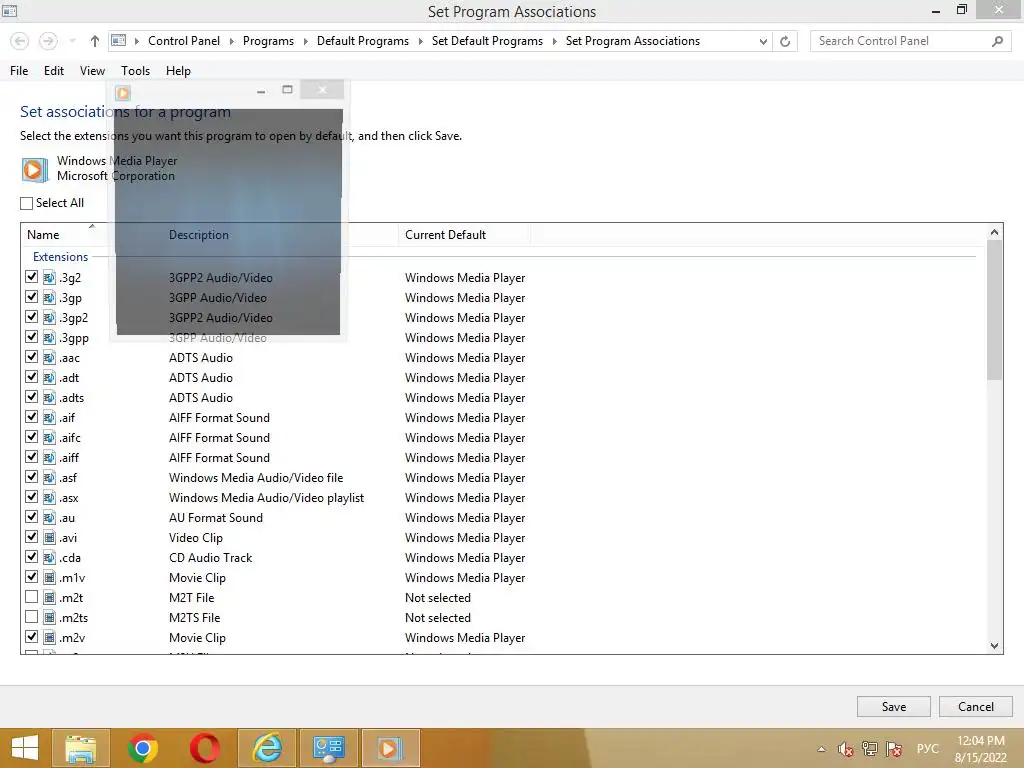Check the .m2ts extension checkbox
The image size is (1024, 768).
point(31,616)
